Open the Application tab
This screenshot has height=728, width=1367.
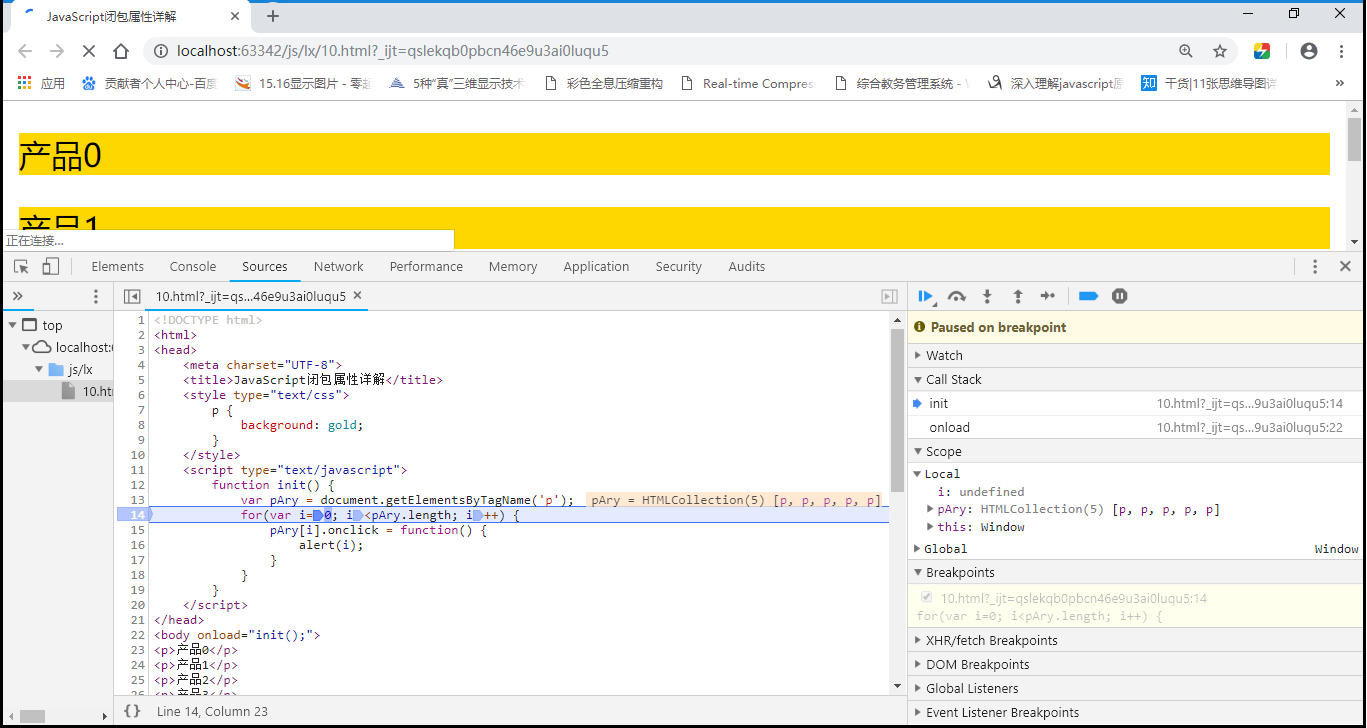click(x=596, y=267)
